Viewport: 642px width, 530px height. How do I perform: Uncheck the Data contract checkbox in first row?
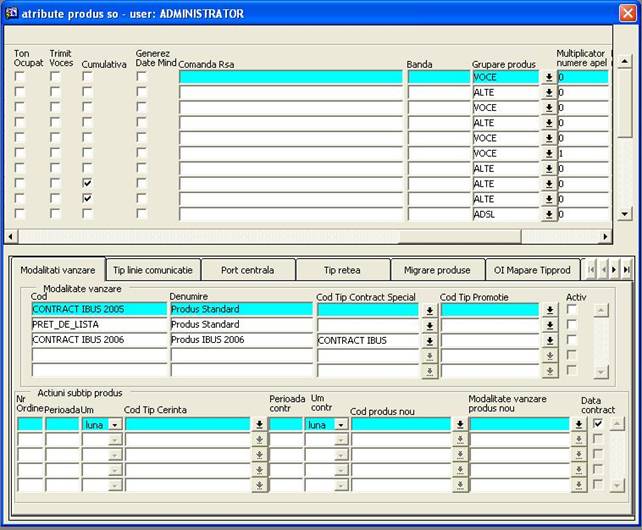[598, 424]
